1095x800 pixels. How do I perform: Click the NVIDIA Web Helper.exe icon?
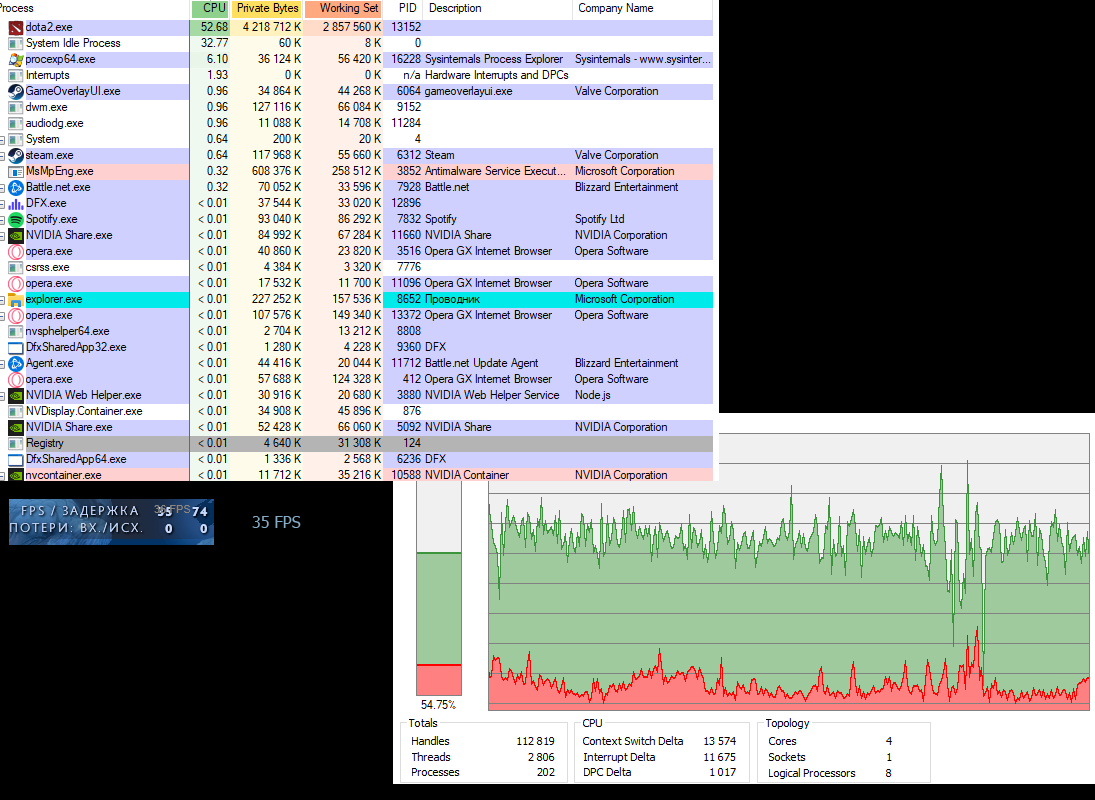15,395
